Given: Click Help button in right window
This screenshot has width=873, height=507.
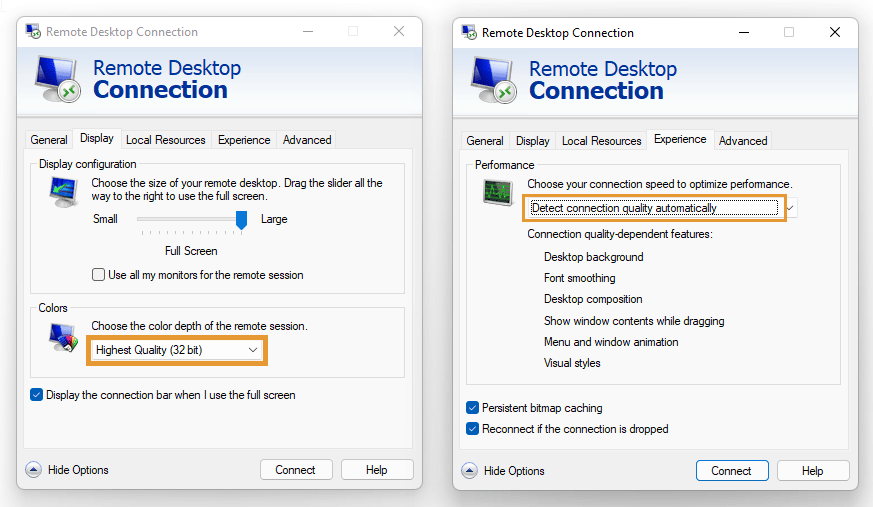Looking at the screenshot, I should click(x=813, y=471).
